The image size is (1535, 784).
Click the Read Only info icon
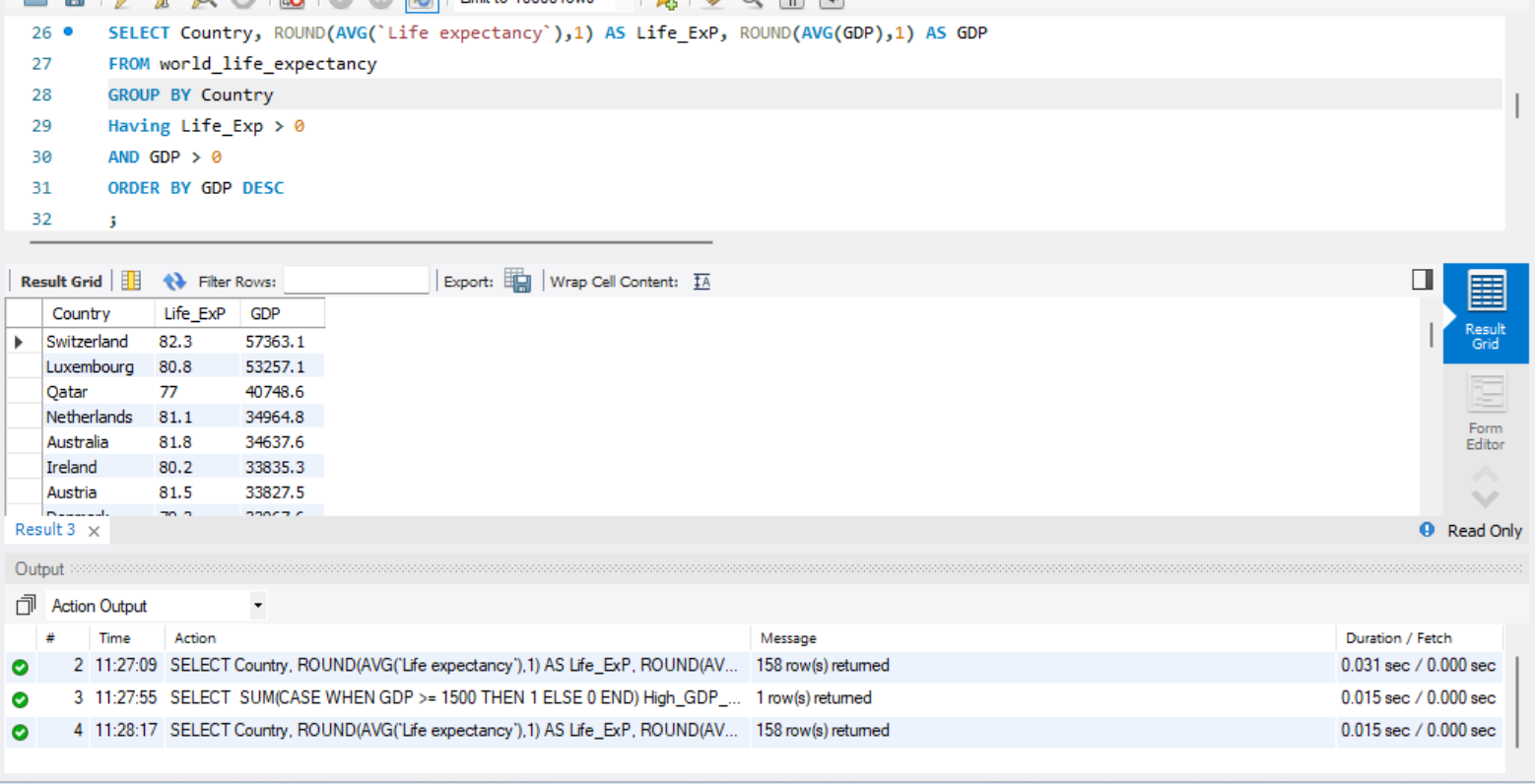point(1427,530)
